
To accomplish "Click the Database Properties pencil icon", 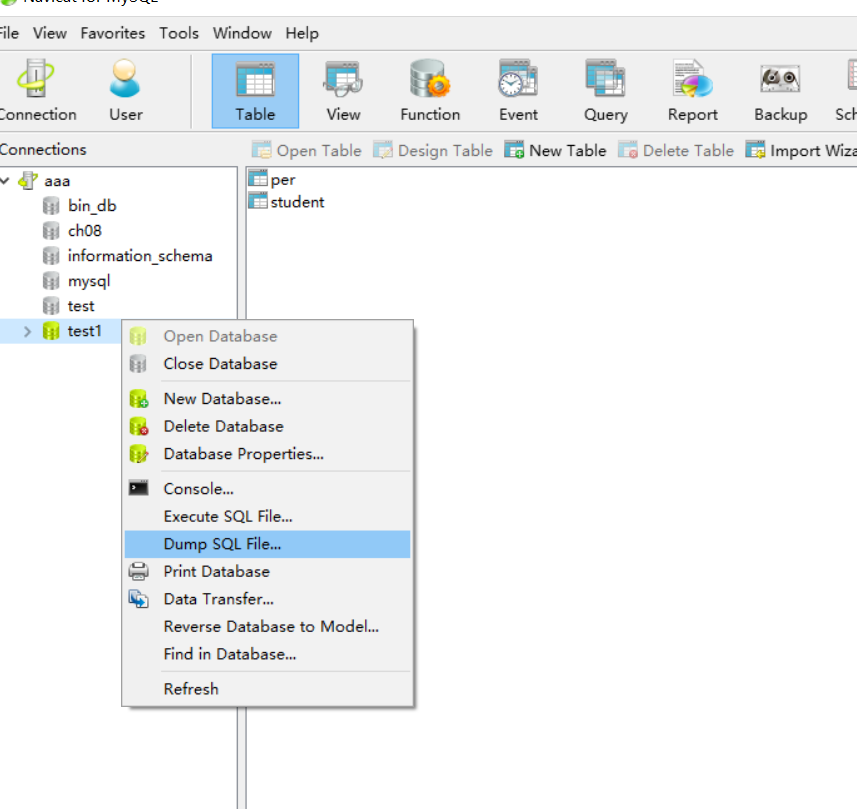I will point(139,454).
